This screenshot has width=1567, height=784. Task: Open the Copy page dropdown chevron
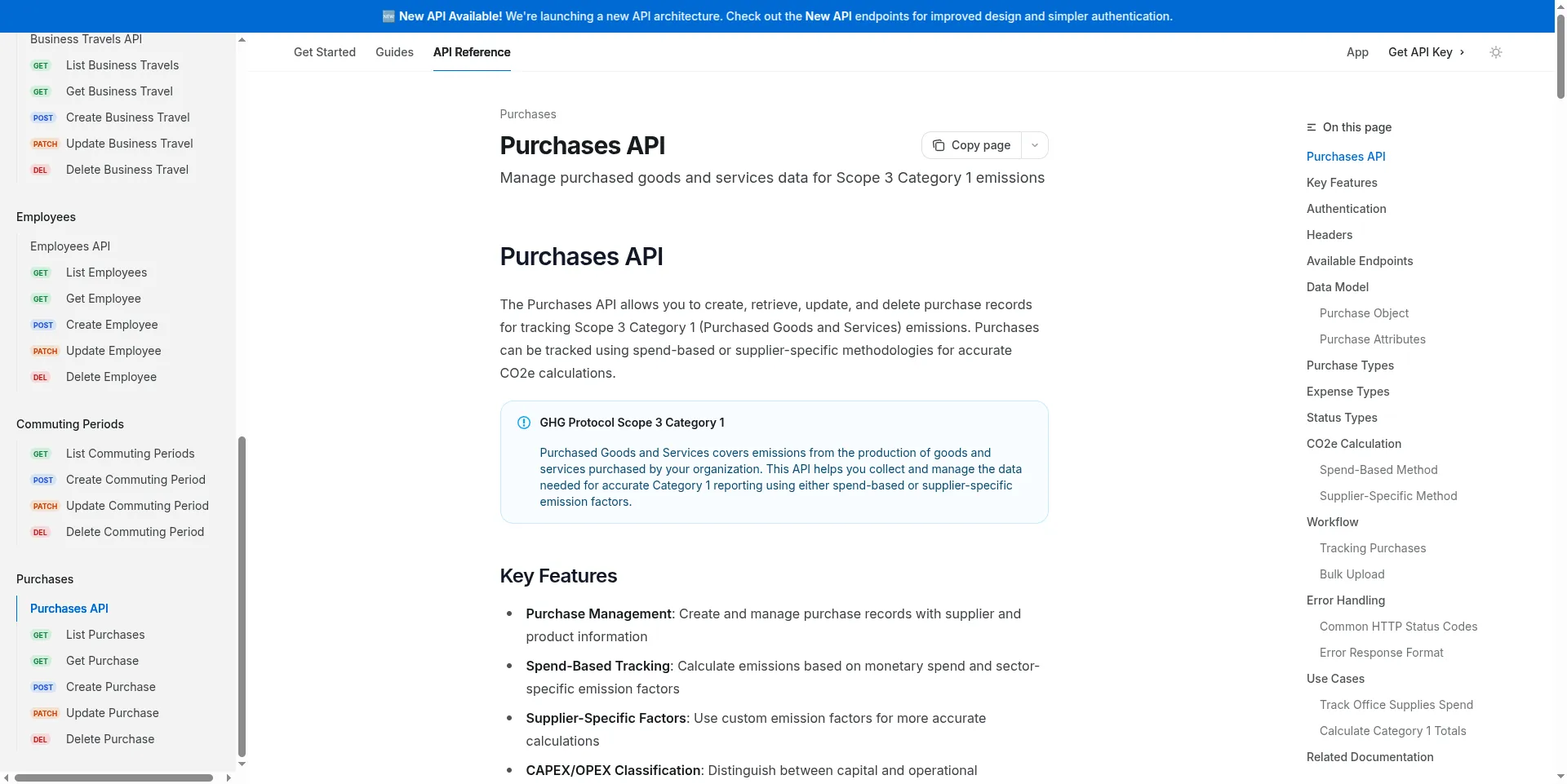pyautogui.click(x=1035, y=145)
